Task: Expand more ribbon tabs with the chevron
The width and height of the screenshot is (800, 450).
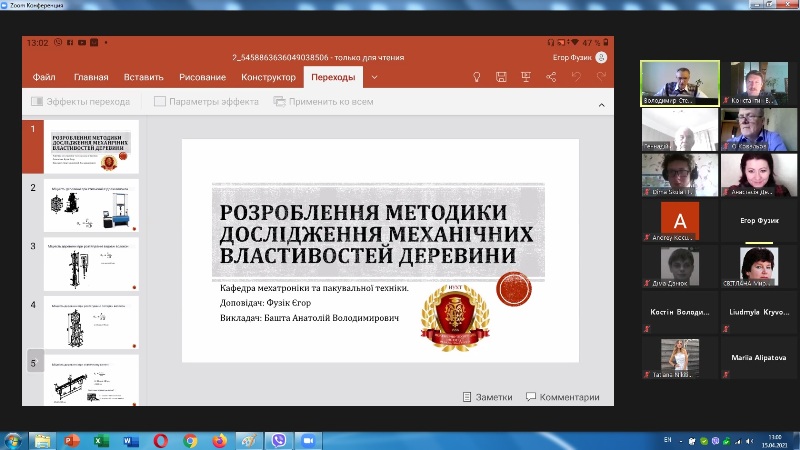Action: (375, 77)
